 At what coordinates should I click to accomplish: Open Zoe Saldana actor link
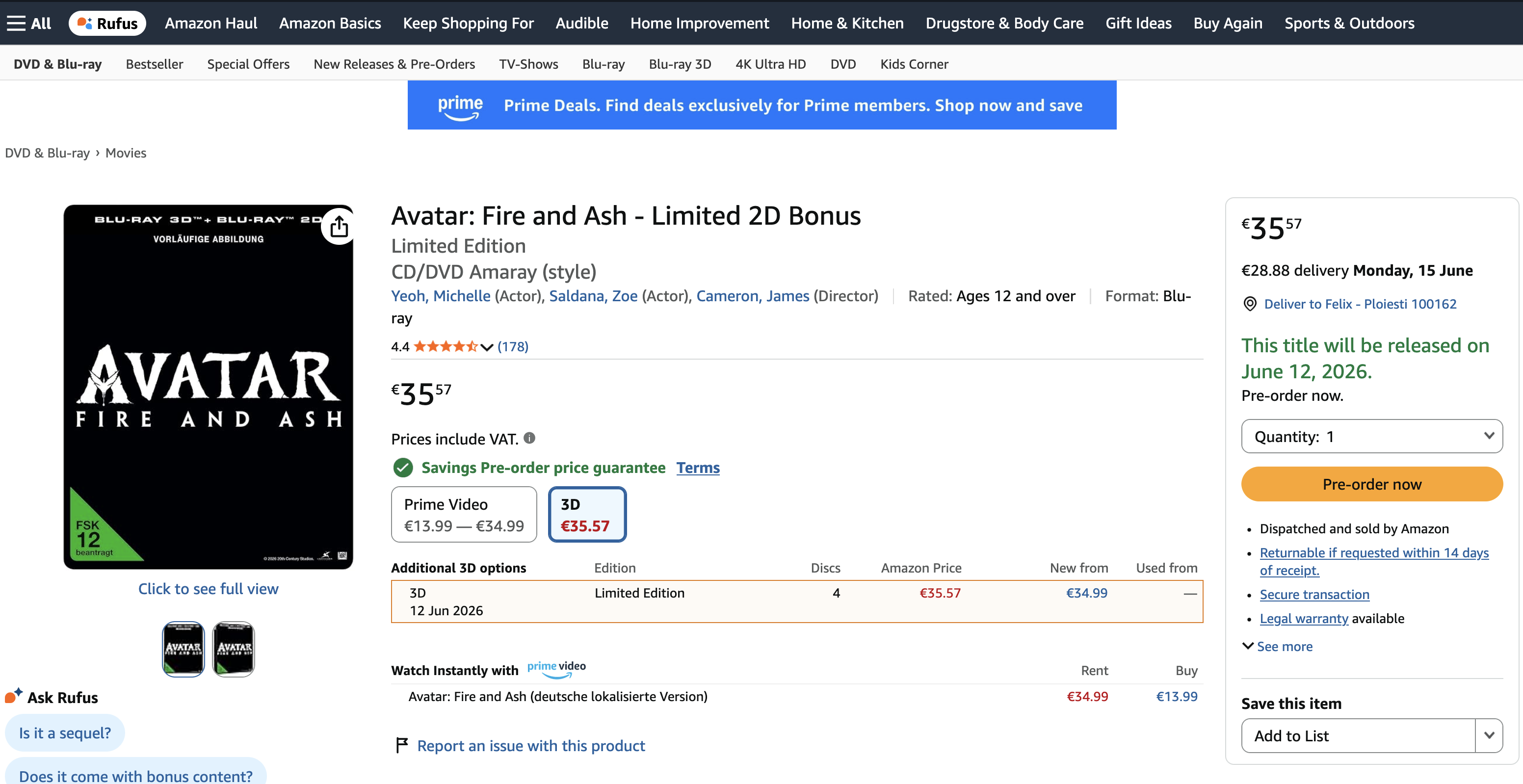pyautogui.click(x=593, y=296)
